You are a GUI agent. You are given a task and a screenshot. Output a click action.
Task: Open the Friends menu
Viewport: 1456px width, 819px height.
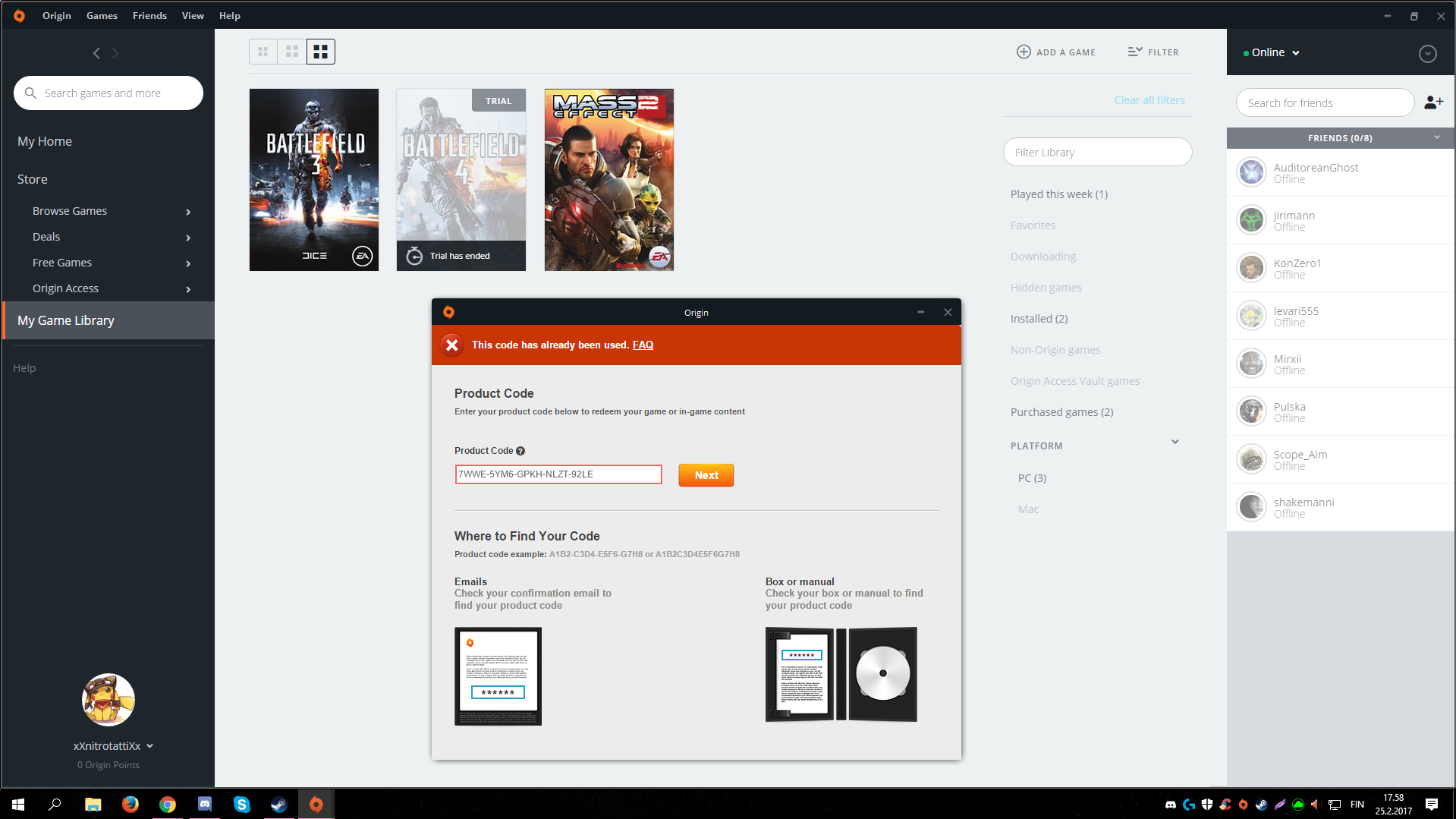pyautogui.click(x=149, y=15)
